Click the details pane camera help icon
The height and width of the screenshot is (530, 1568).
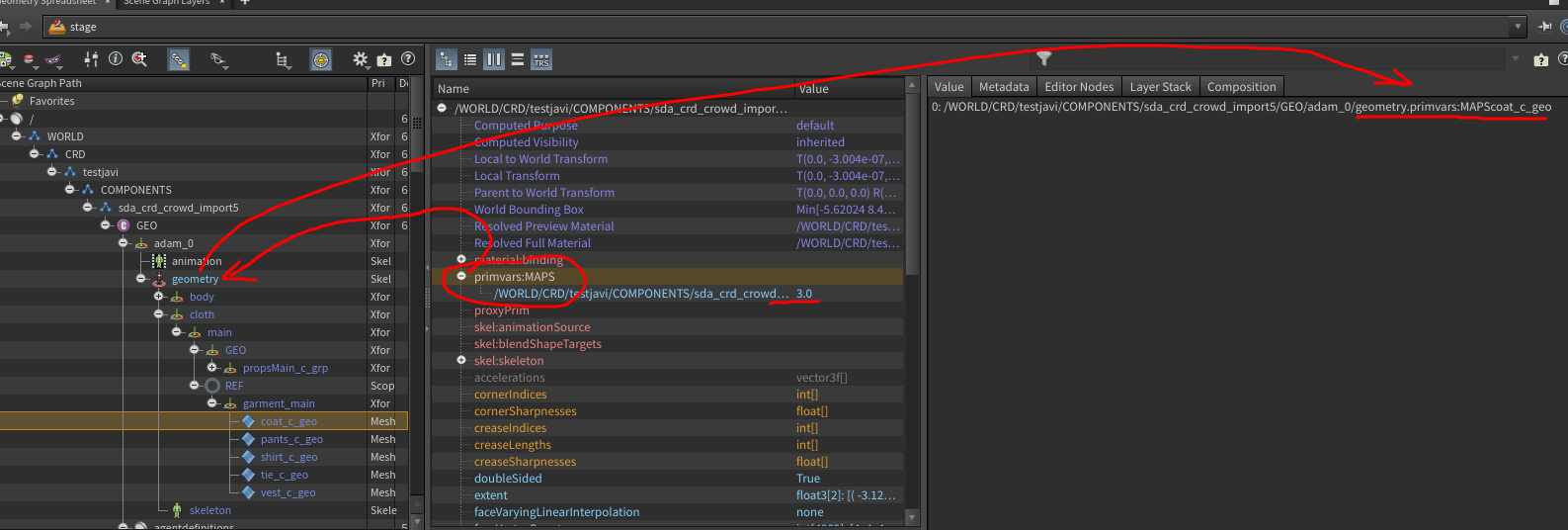click(x=1541, y=60)
